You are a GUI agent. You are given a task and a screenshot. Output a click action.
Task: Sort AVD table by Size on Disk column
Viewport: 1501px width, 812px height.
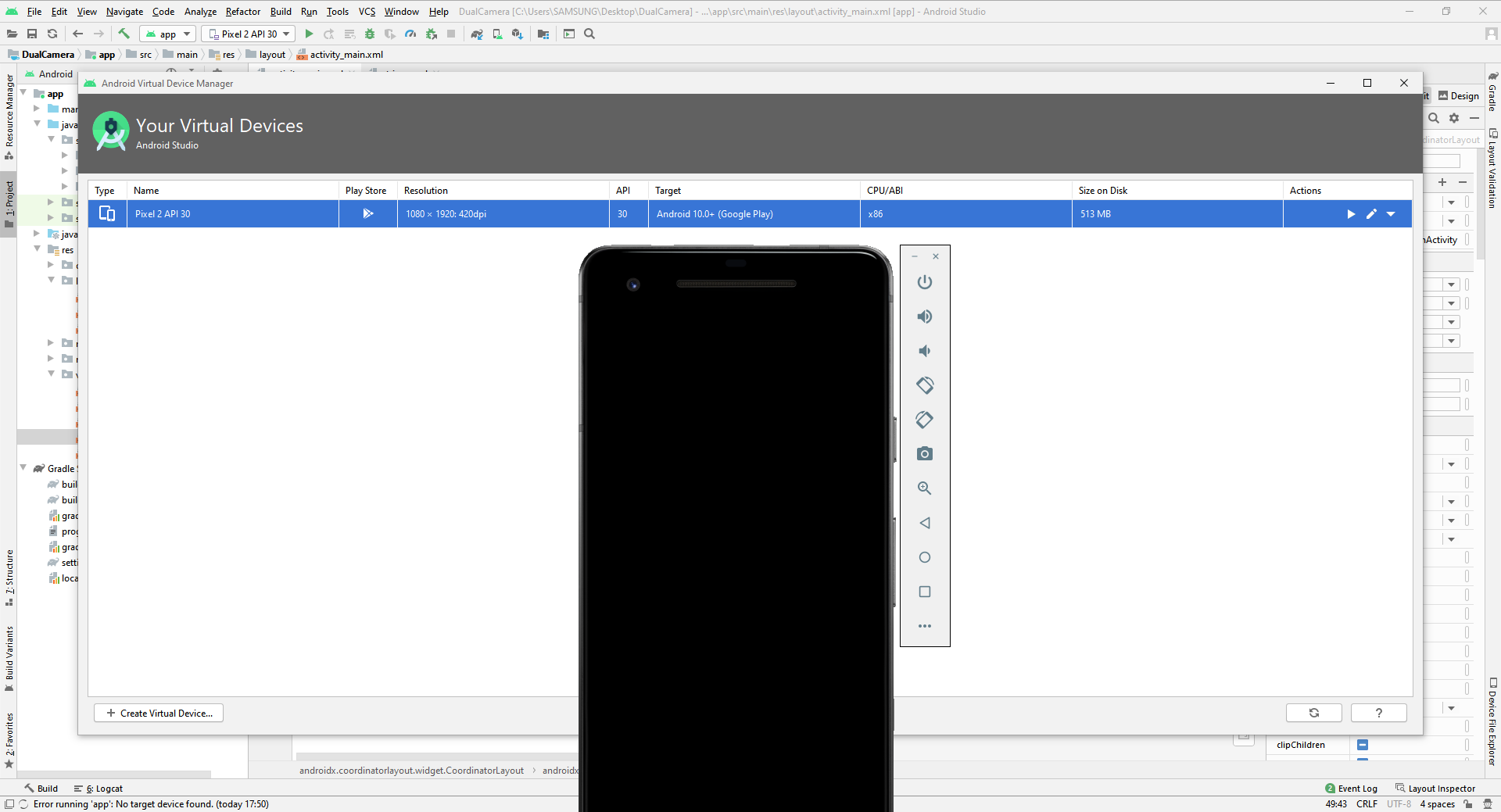tap(1177, 191)
